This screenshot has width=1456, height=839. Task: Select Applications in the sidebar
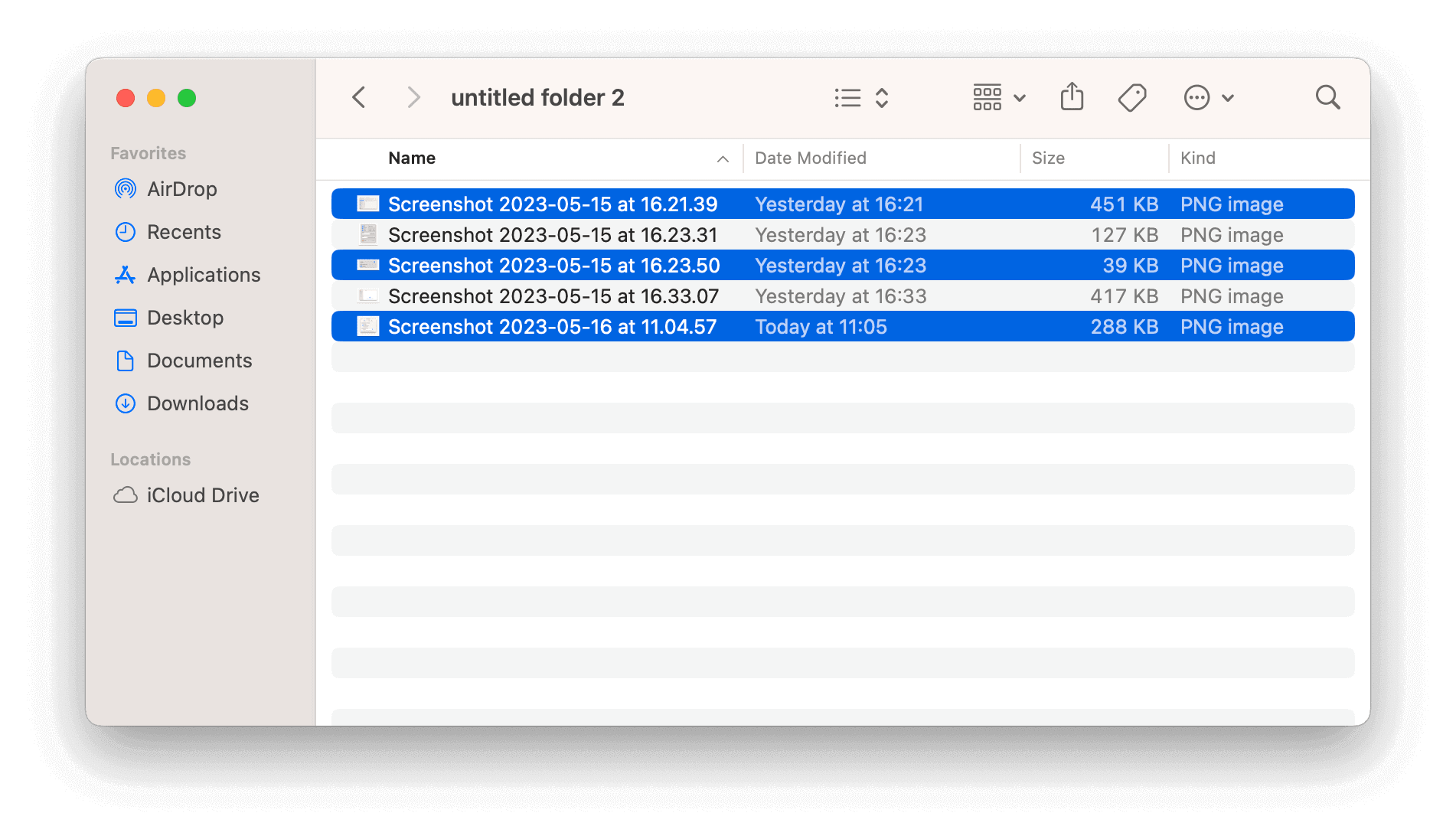(203, 274)
